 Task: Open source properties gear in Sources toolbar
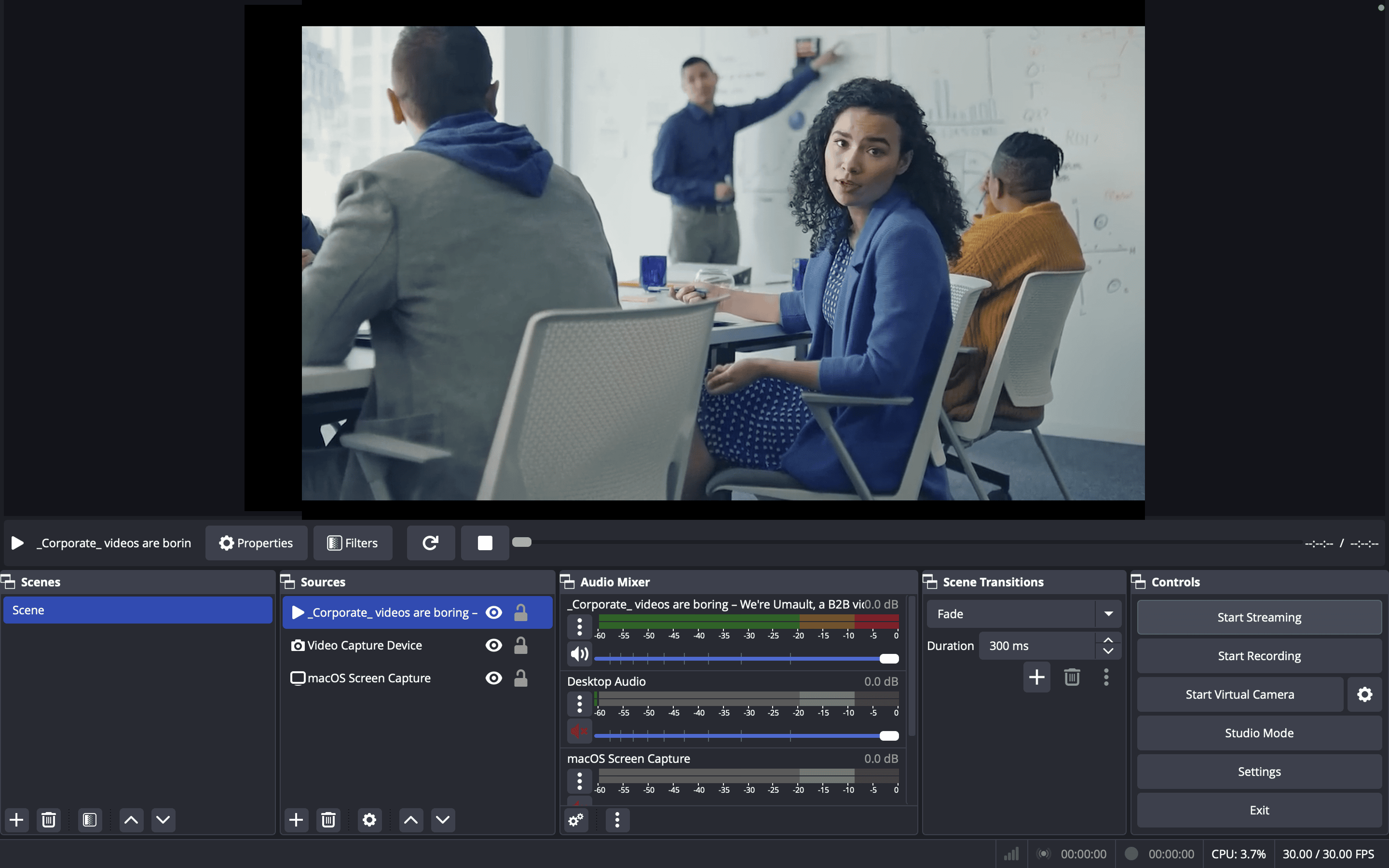[369, 820]
